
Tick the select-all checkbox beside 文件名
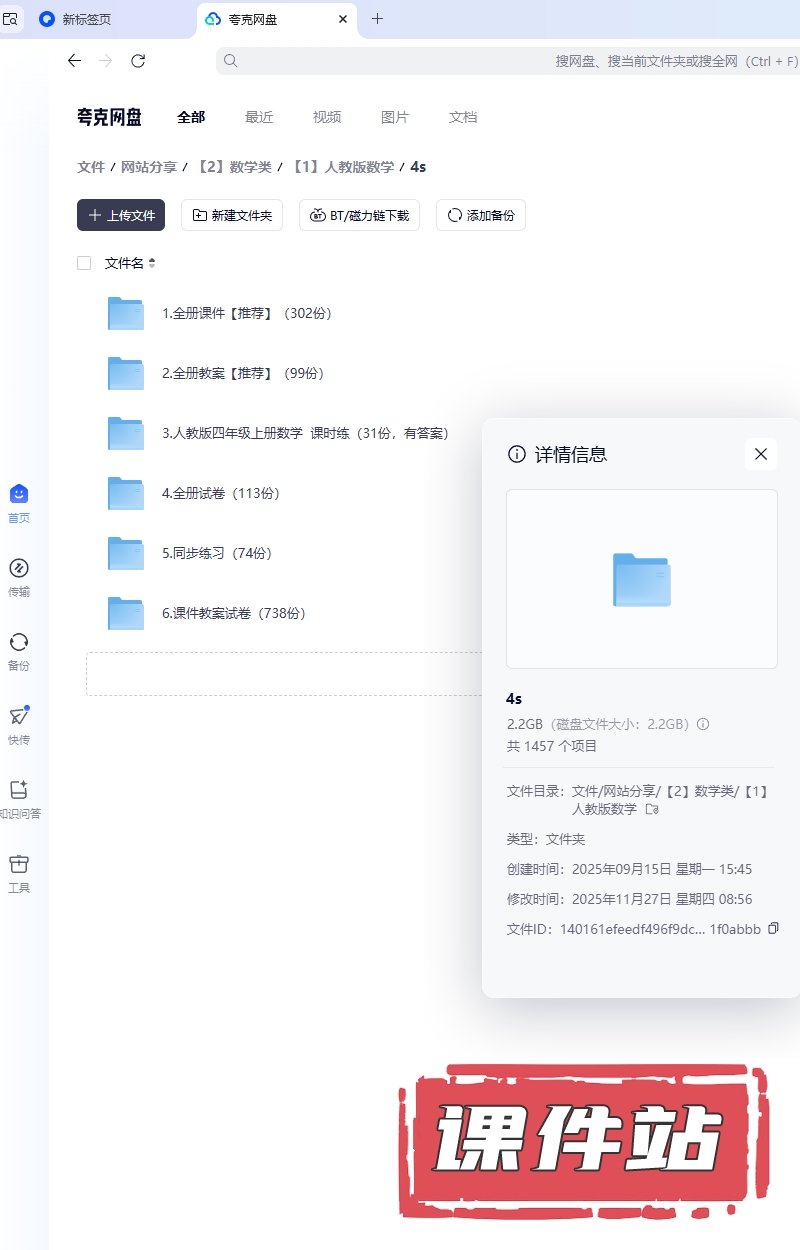click(84, 263)
